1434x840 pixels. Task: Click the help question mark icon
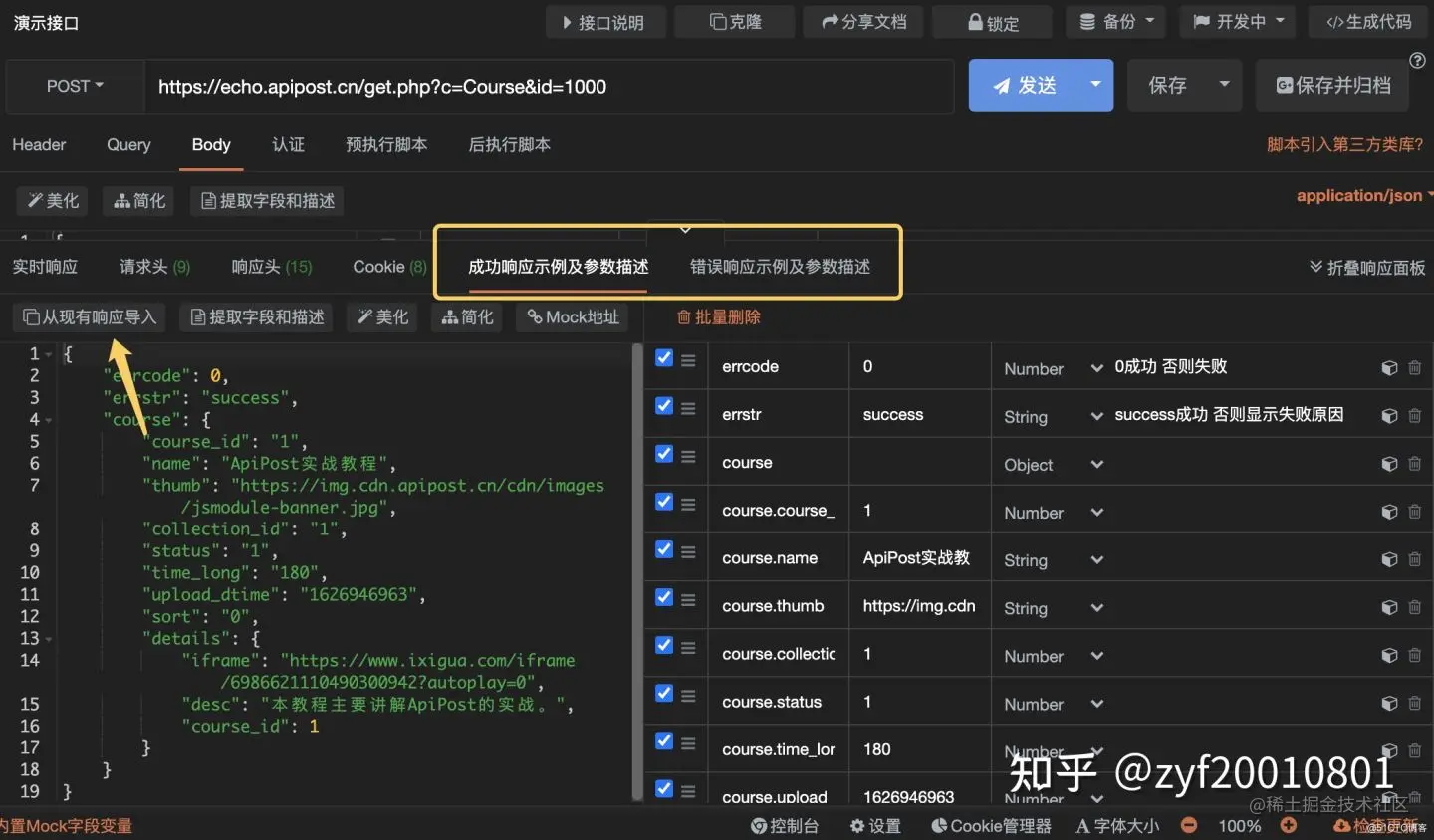pyautogui.click(x=1418, y=61)
